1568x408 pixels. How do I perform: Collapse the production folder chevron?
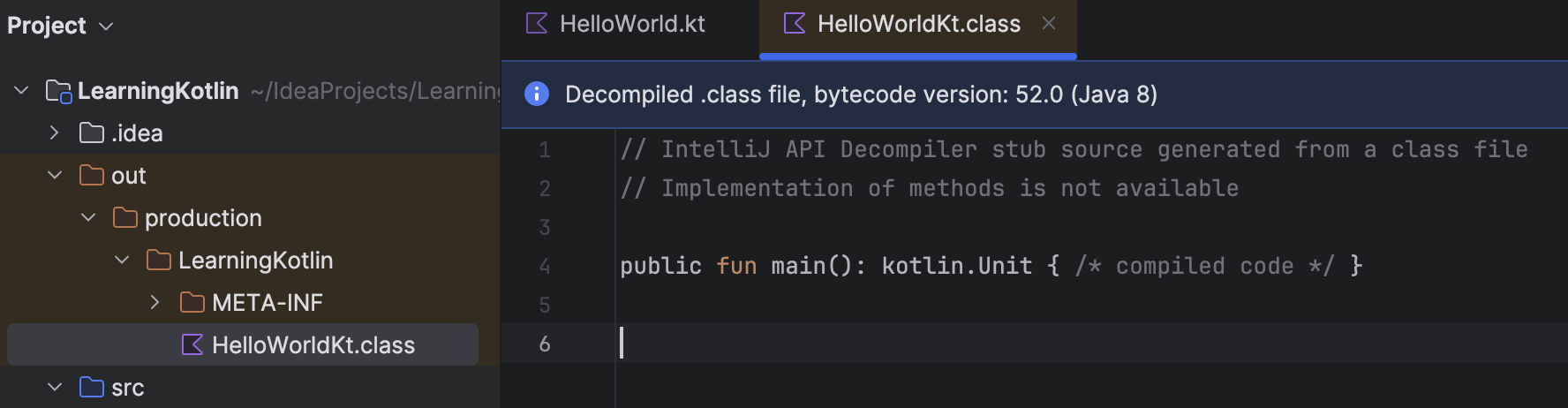88,218
